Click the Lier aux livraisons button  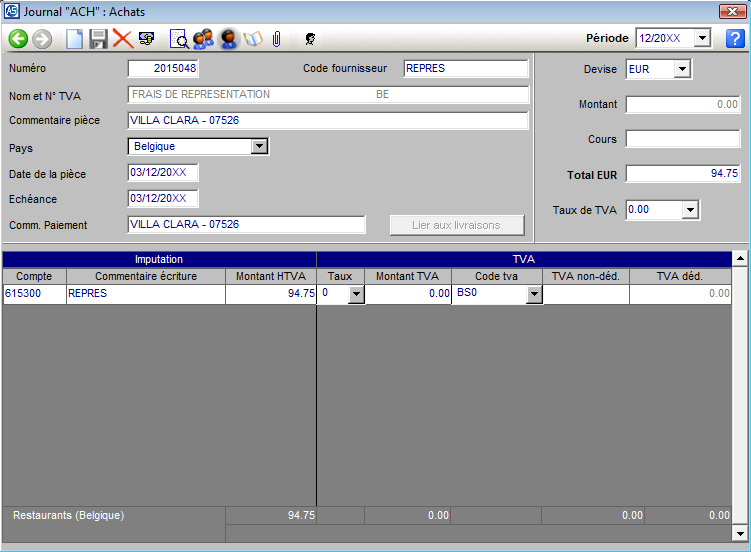pyautogui.click(x=456, y=225)
